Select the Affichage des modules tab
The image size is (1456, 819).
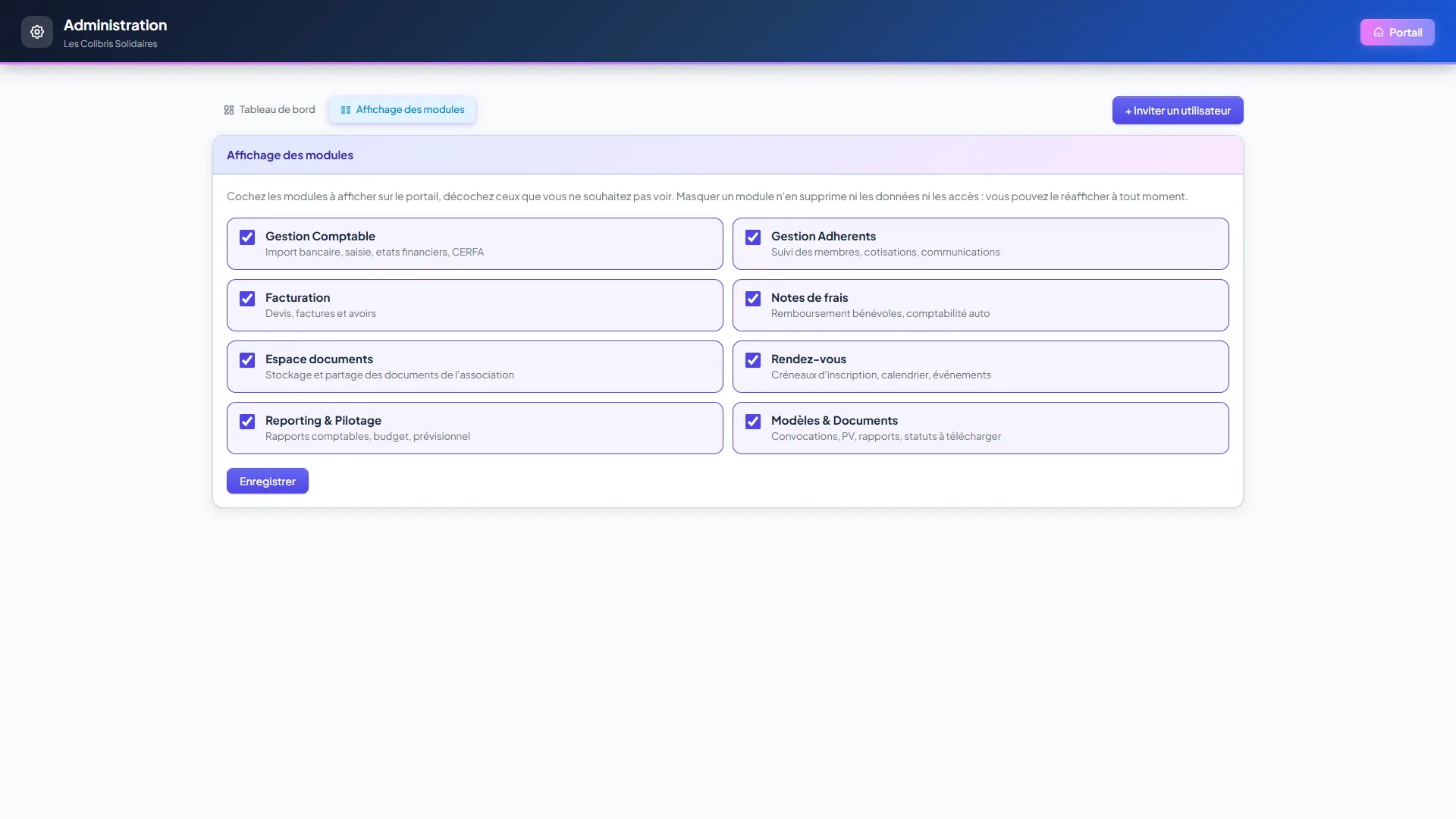(402, 110)
